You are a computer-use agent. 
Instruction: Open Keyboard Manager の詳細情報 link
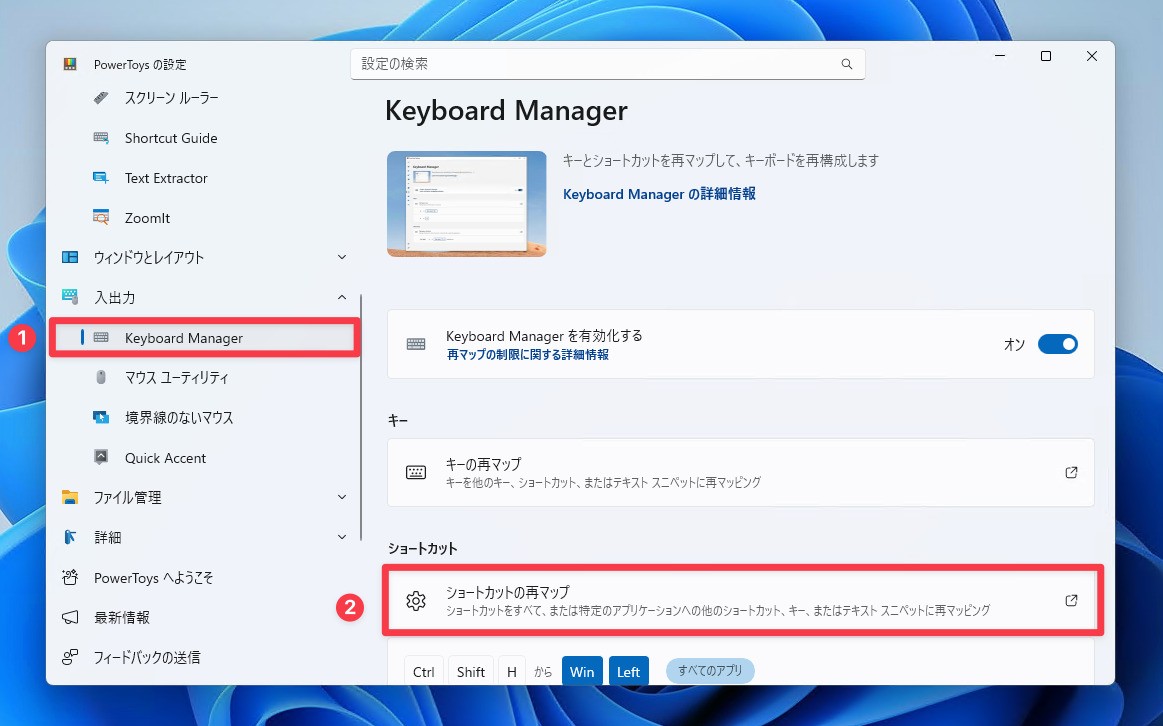tap(659, 194)
